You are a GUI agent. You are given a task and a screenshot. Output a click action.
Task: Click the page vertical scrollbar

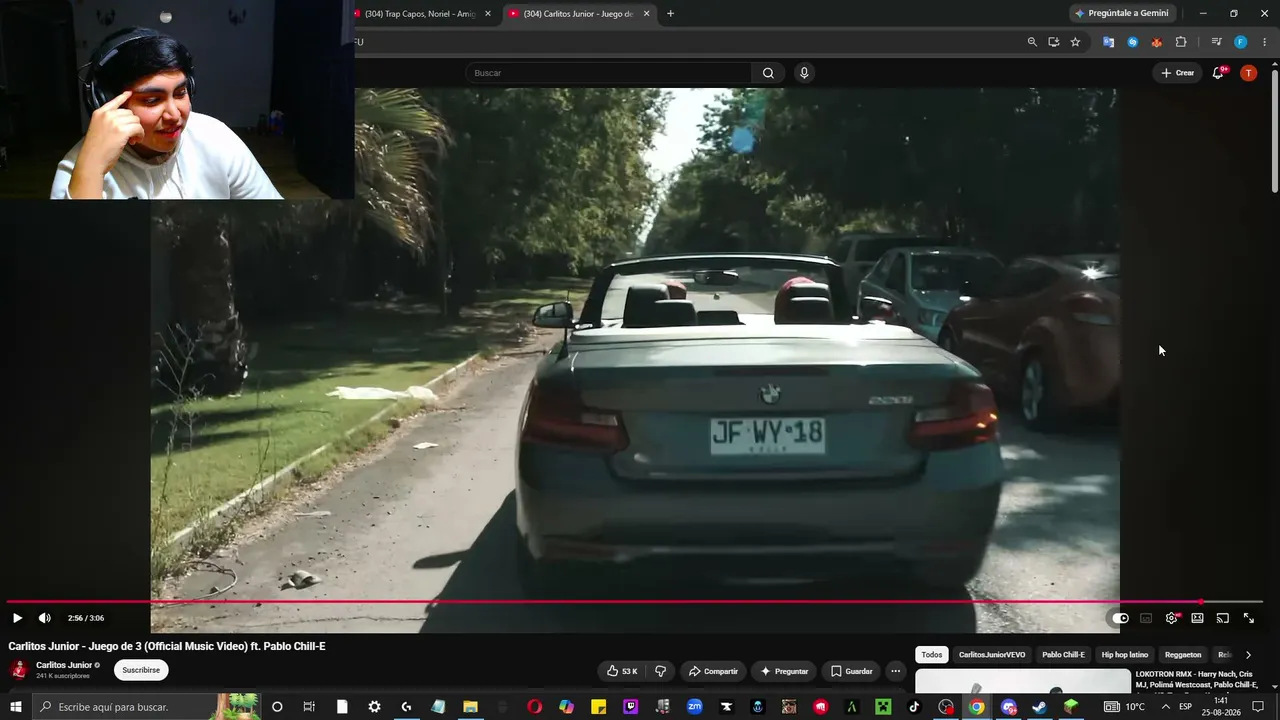pyautogui.click(x=1274, y=130)
